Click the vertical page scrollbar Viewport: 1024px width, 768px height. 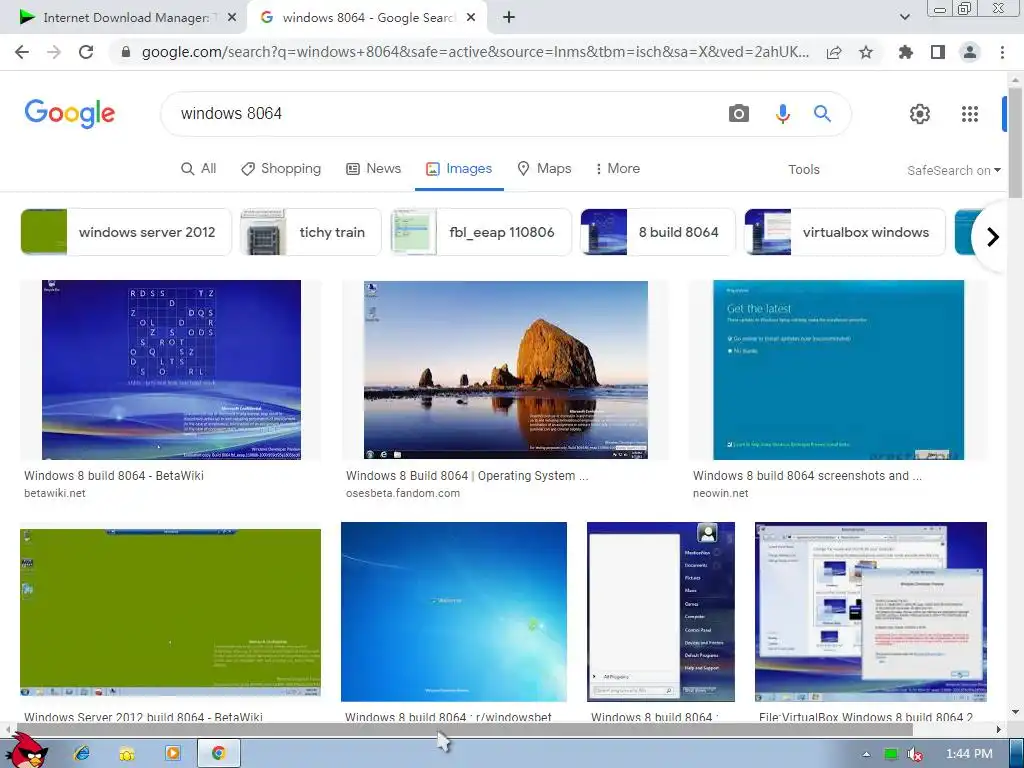click(x=1015, y=143)
